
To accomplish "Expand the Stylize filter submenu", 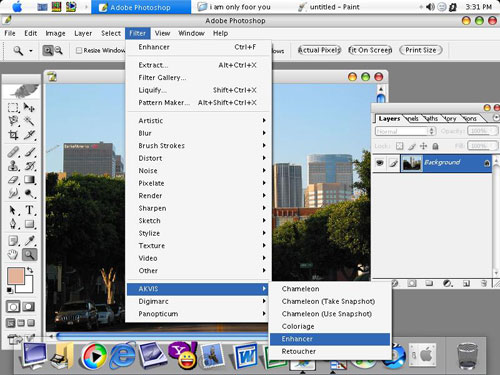I will pos(198,233).
